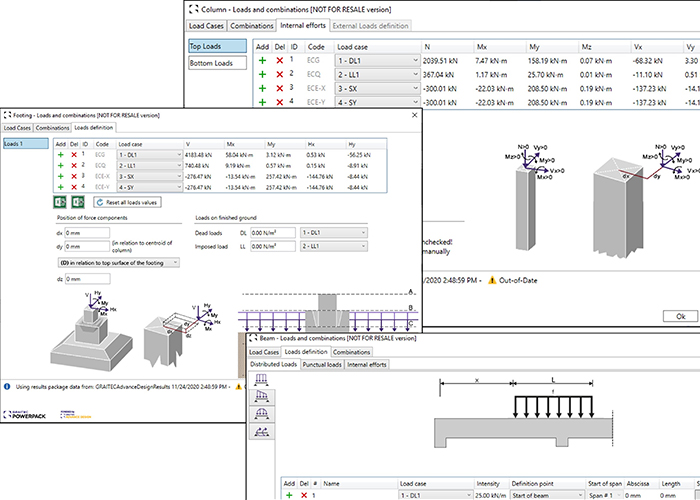Delete the 3 - SX row in Column window
Screen dimensions: 700x500
279,88
